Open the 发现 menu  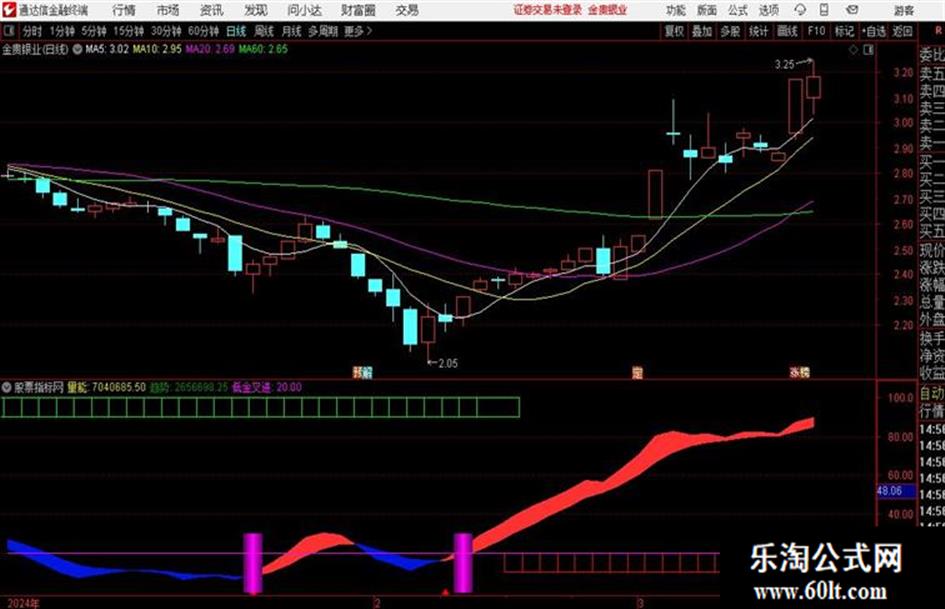click(x=256, y=10)
